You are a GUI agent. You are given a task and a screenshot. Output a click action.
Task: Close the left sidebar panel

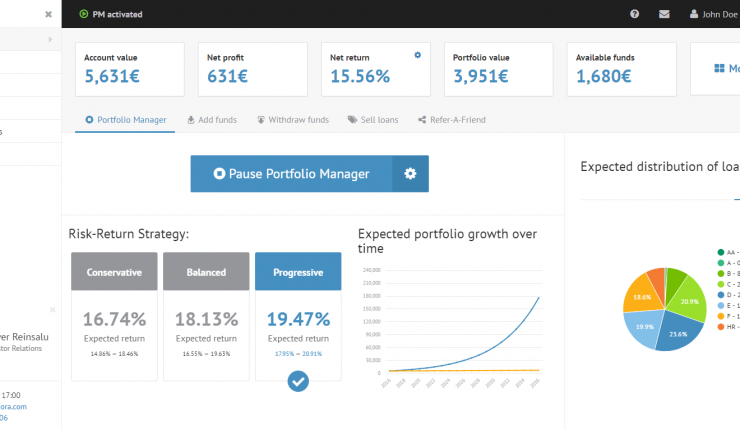48,14
